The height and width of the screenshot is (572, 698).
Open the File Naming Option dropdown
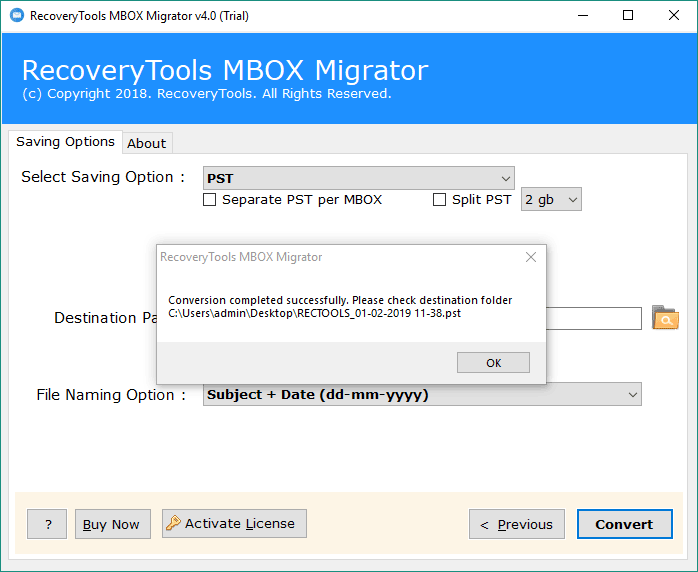click(x=422, y=394)
